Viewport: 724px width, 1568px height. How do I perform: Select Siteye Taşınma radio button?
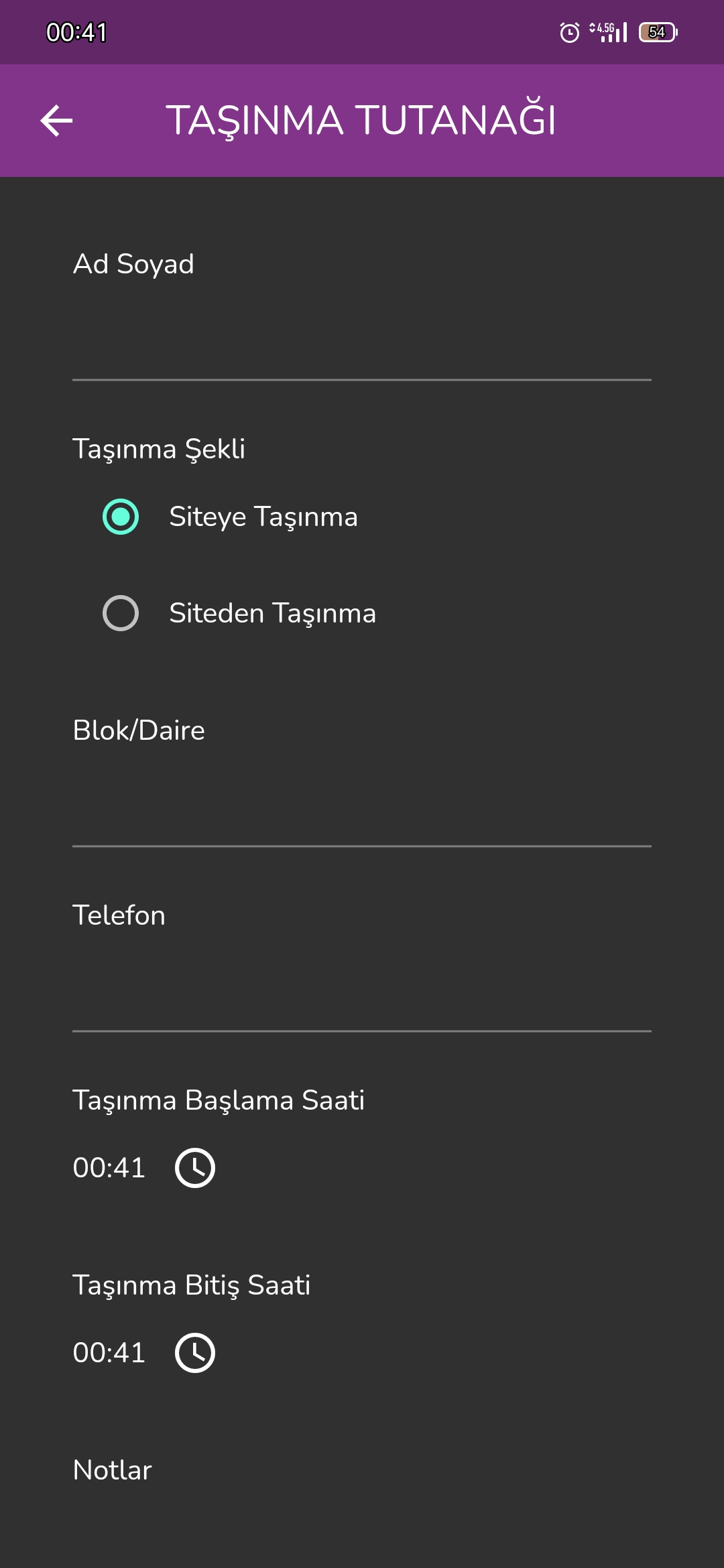[x=121, y=517]
